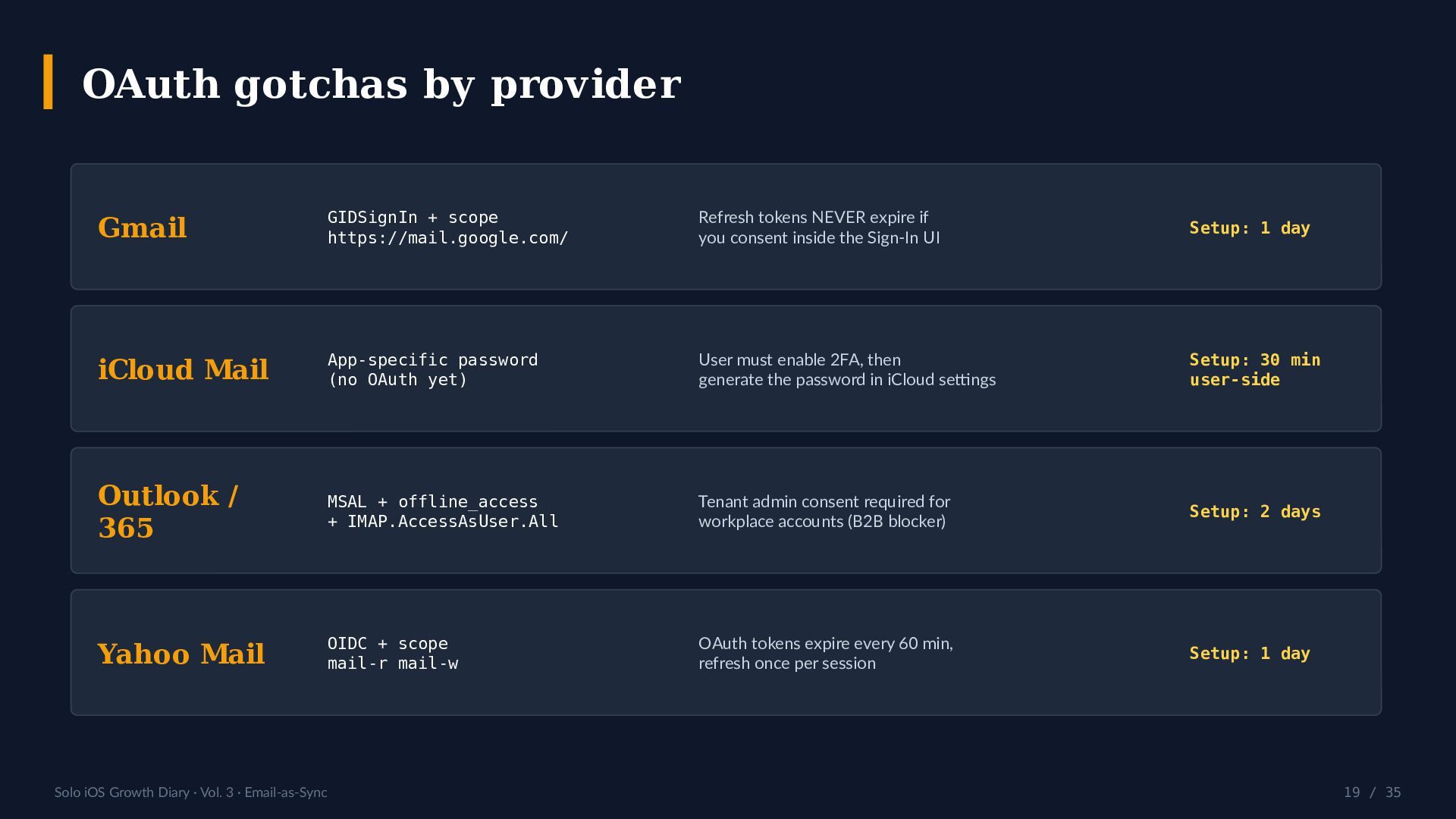Image resolution: width=1456 pixels, height=819 pixels.
Task: Click the GIDSignIn scope code text
Action: coord(448,227)
